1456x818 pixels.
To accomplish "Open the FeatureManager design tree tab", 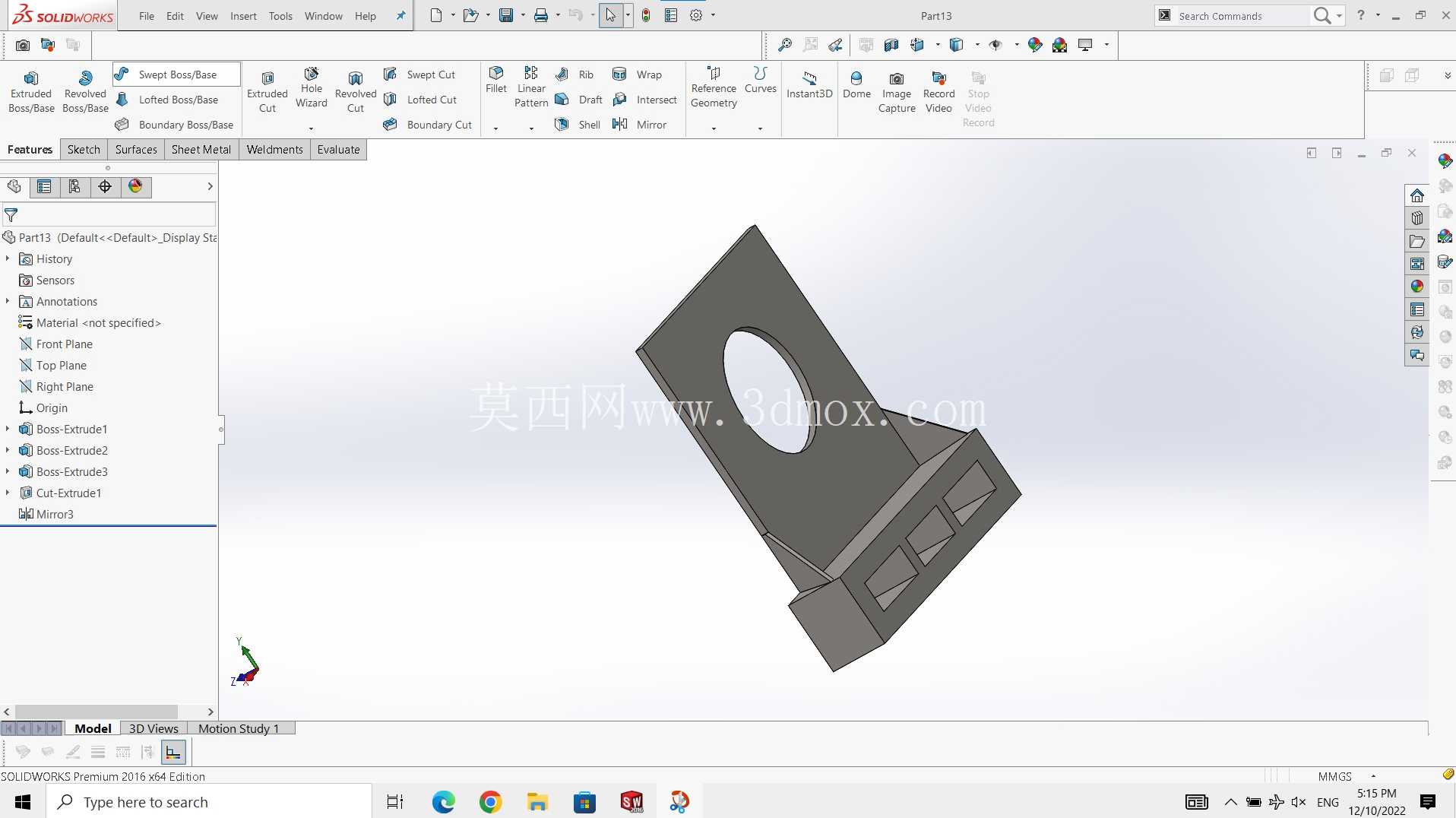I will [x=14, y=187].
